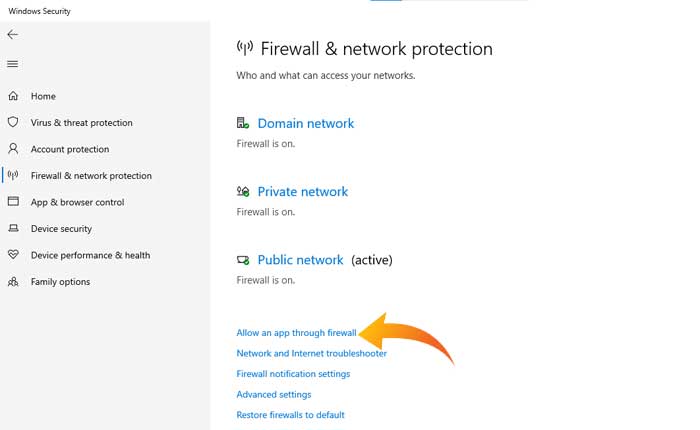The width and height of the screenshot is (700, 430).
Task: Click the back arrow icon
Action: pyautogui.click(x=12, y=34)
